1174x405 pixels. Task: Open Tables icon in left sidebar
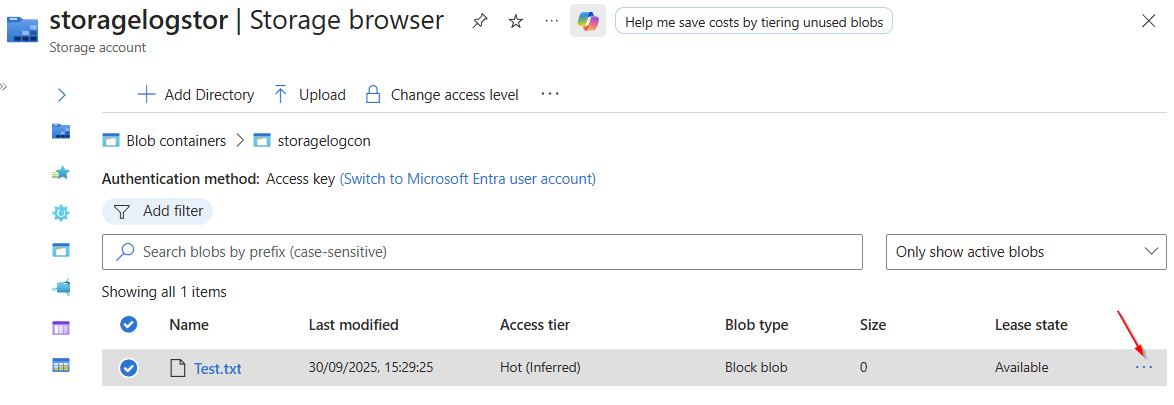coord(61,366)
